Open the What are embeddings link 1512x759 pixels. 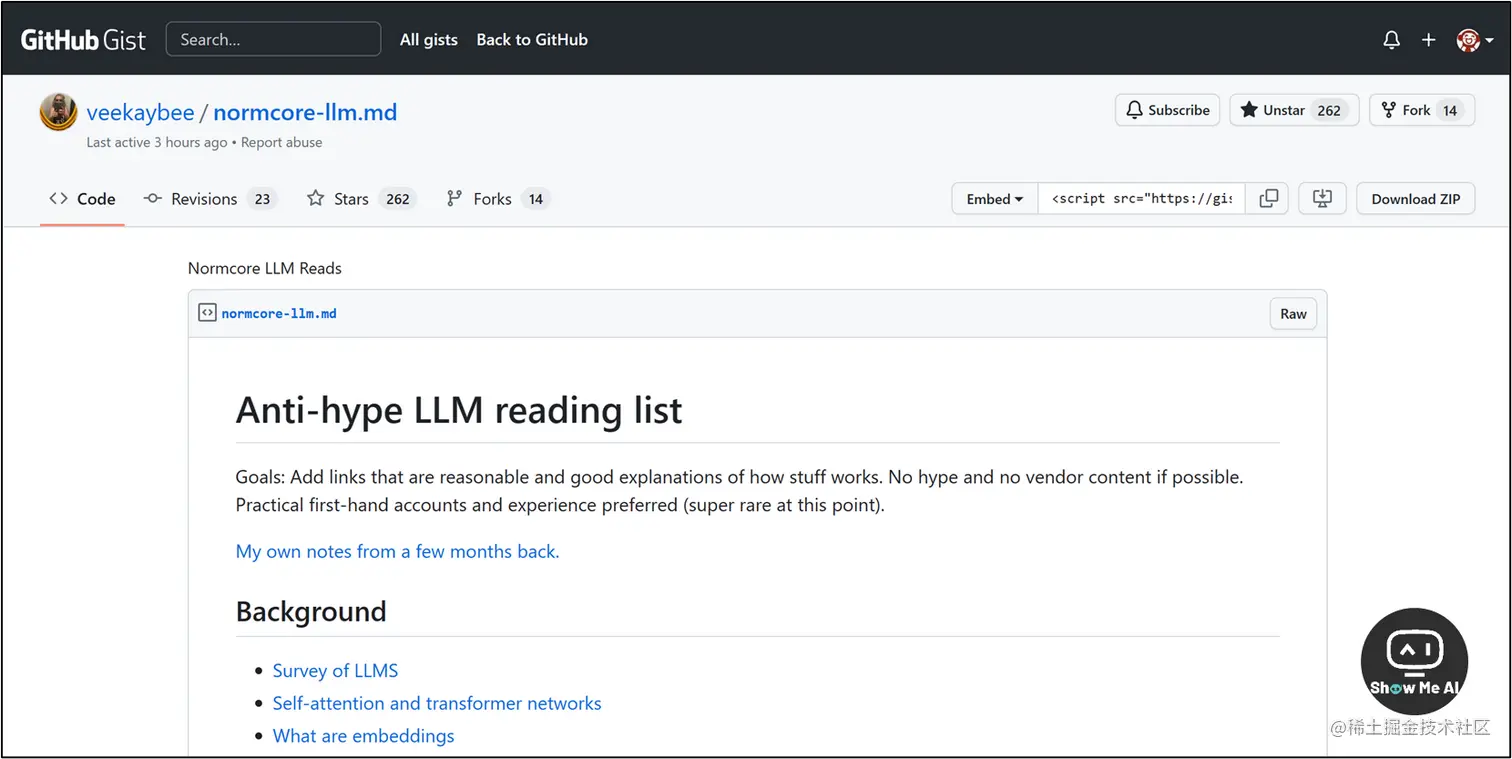coord(363,736)
